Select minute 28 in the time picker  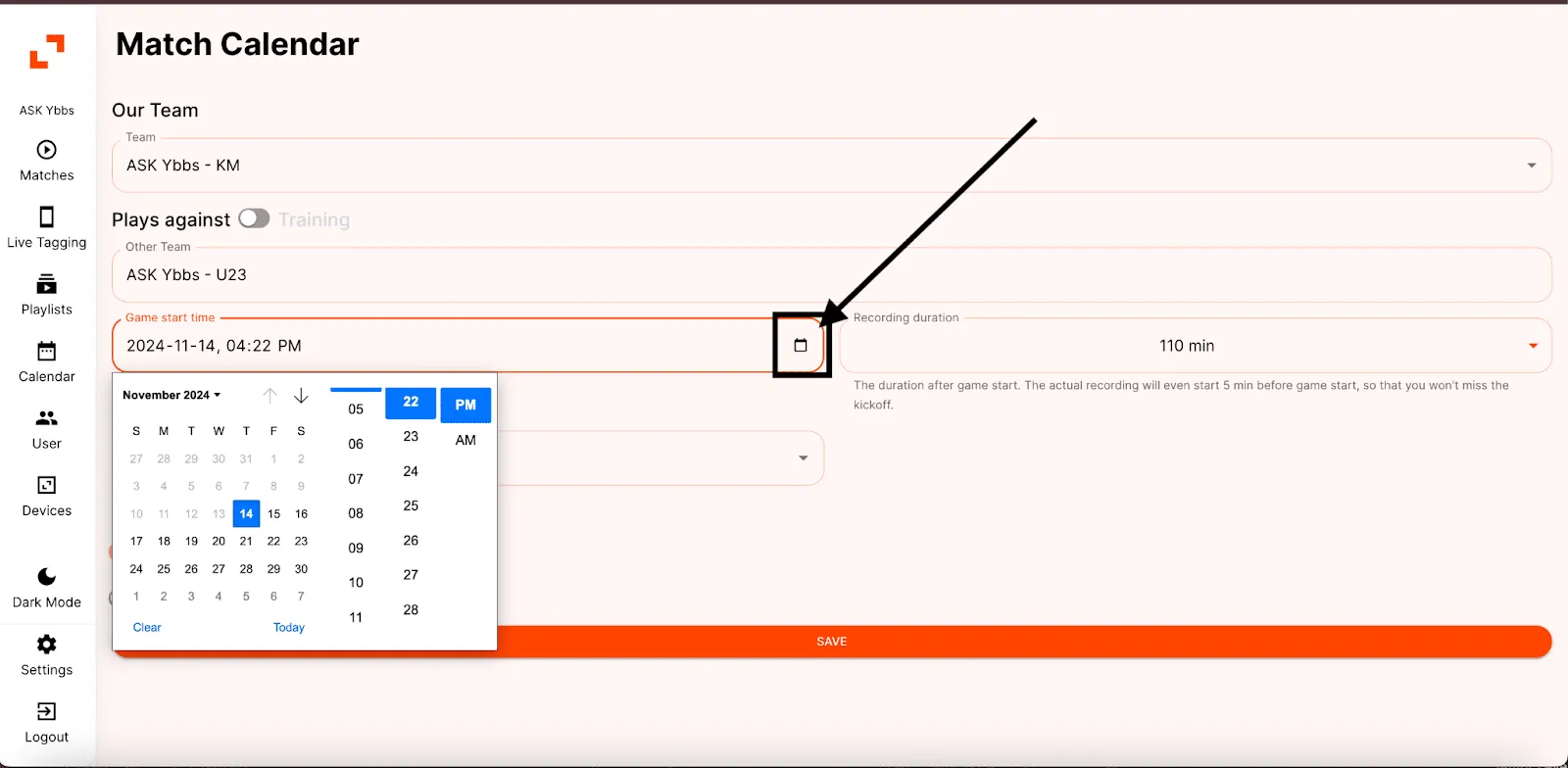point(411,609)
